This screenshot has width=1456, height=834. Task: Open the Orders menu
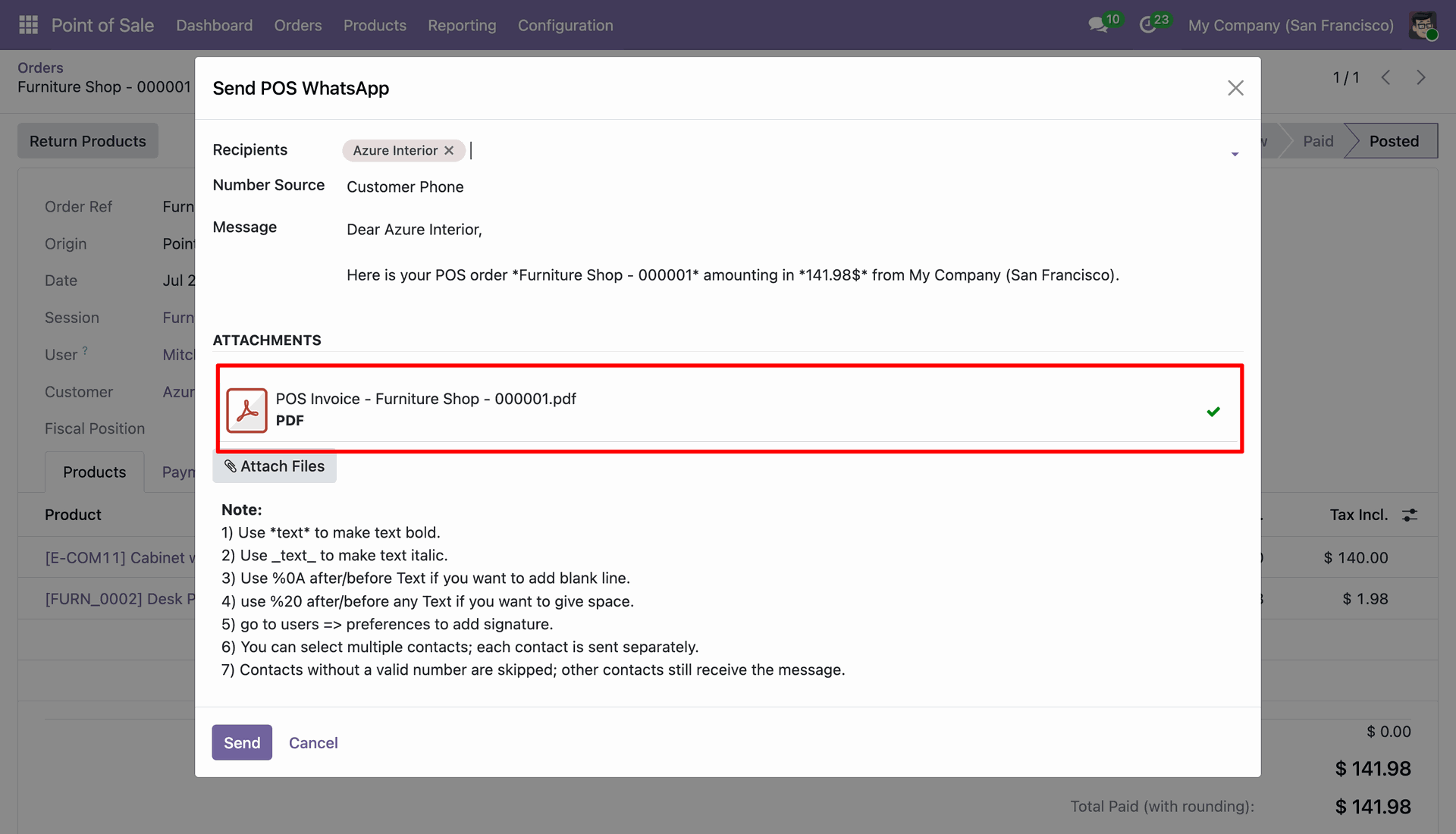[298, 25]
